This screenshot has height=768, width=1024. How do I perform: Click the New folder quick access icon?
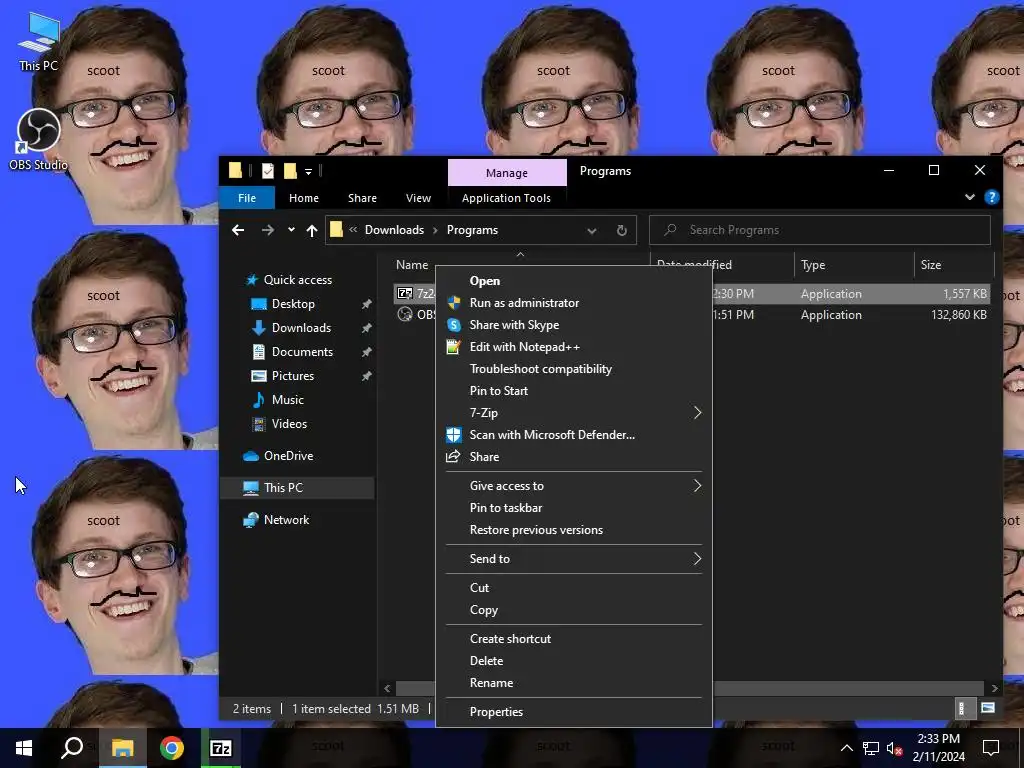coord(290,171)
